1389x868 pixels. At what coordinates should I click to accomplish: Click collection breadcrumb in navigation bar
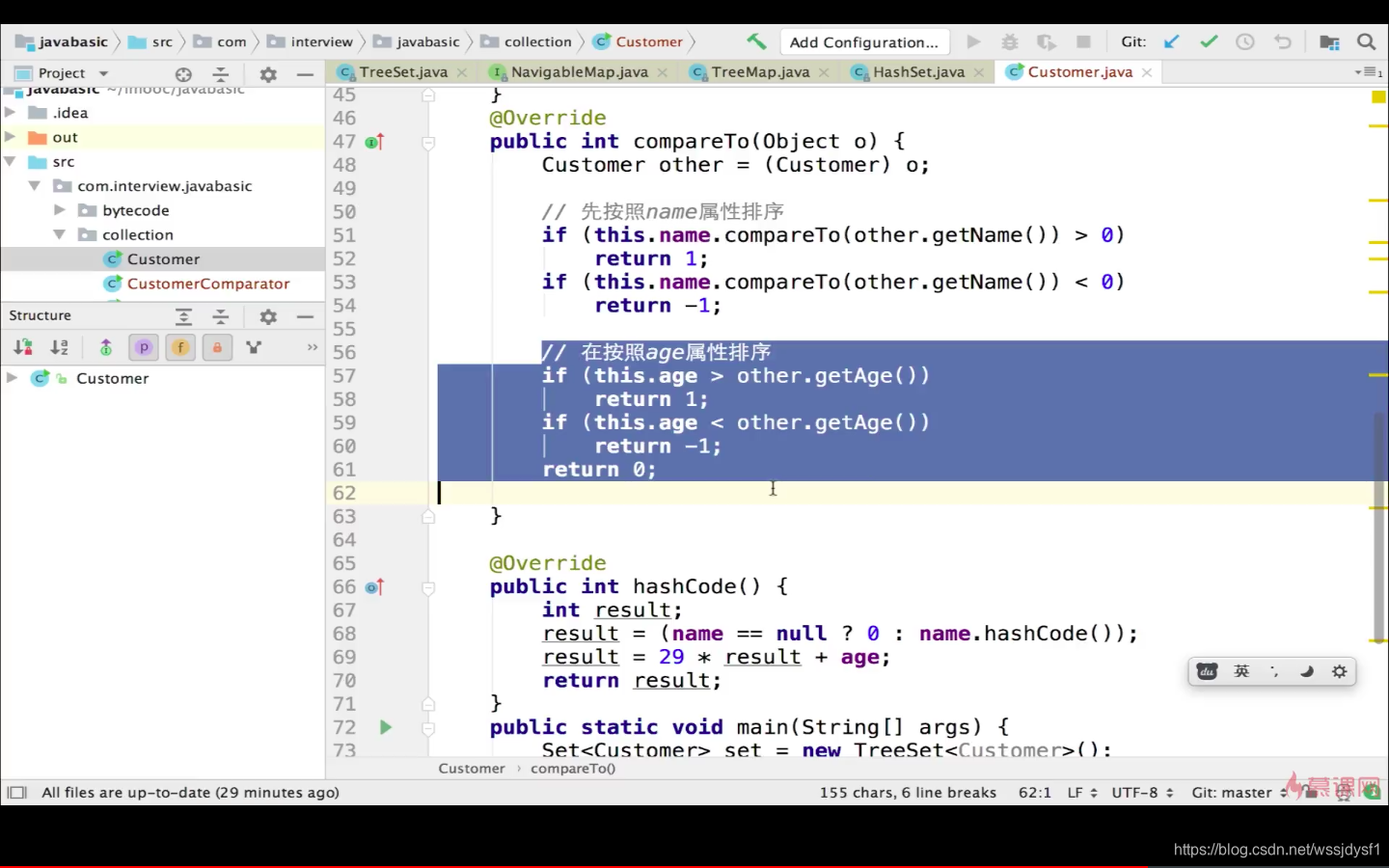click(x=527, y=41)
